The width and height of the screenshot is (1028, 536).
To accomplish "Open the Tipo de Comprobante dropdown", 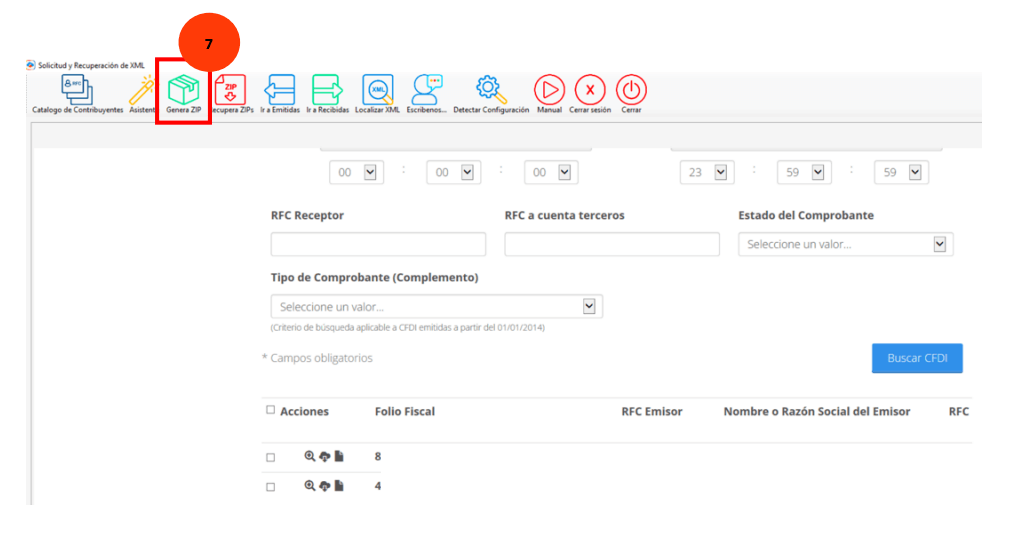I will (436, 306).
